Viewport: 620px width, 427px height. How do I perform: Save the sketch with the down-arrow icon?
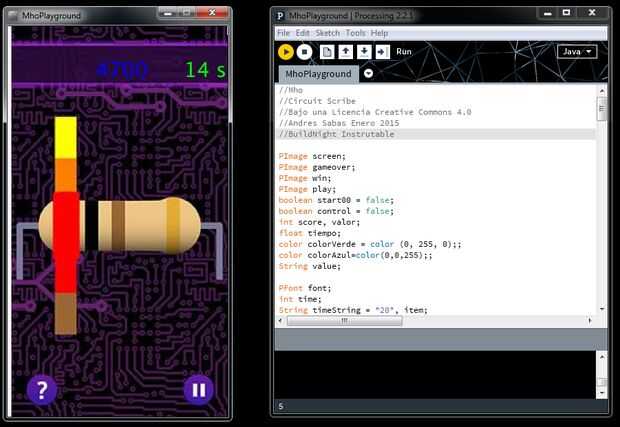point(364,52)
